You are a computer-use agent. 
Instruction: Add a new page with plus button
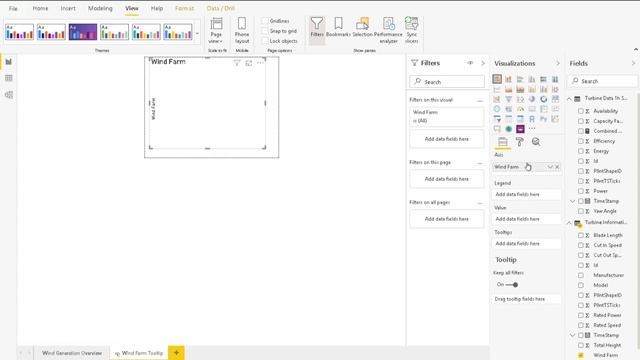[x=176, y=353]
